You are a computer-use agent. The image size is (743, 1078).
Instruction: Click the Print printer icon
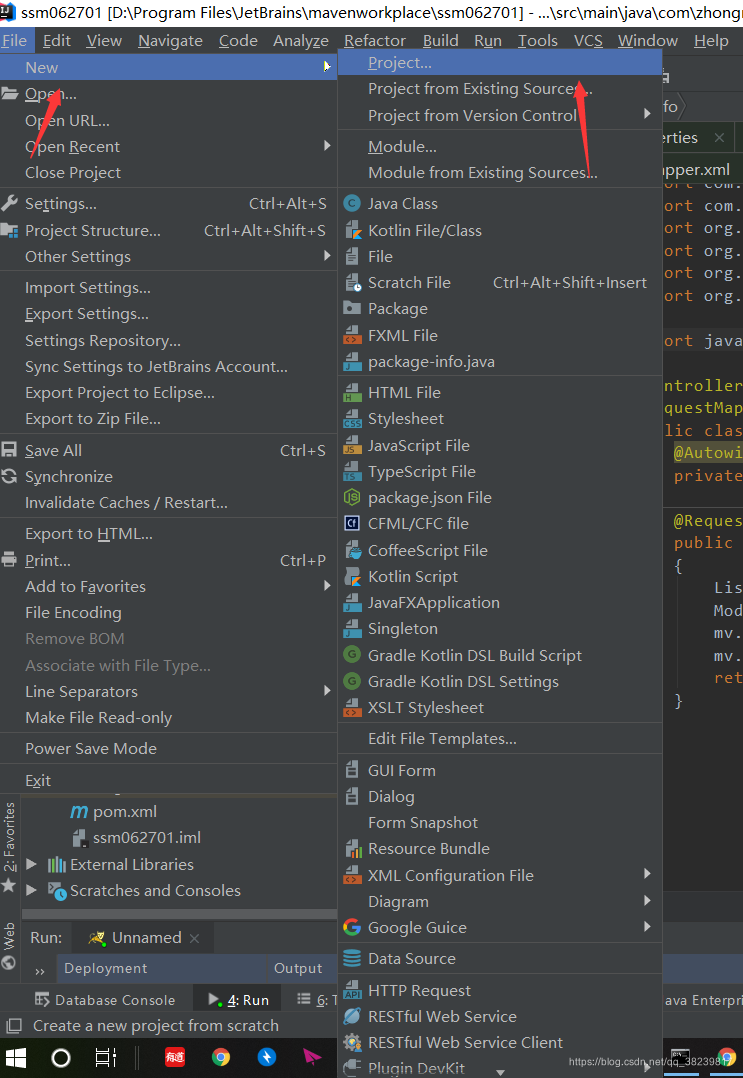[9, 560]
